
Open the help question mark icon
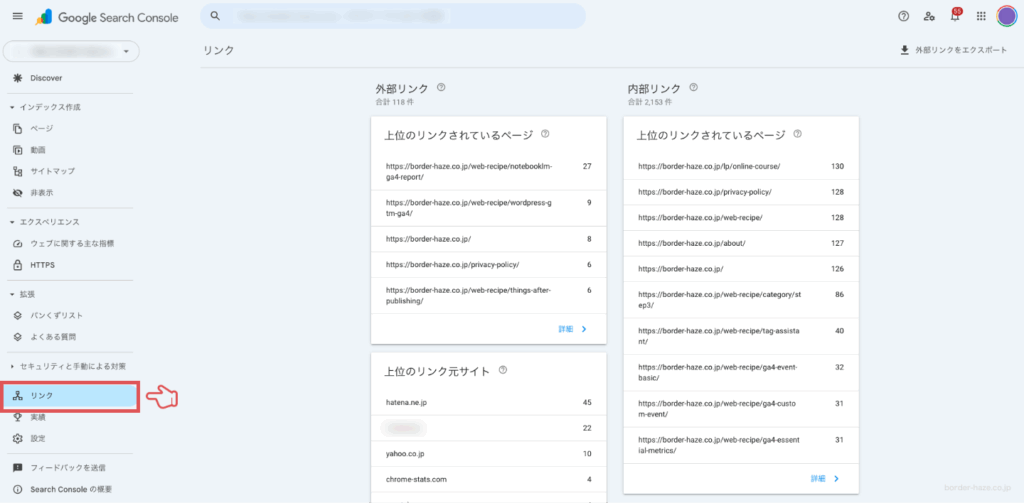coord(904,17)
